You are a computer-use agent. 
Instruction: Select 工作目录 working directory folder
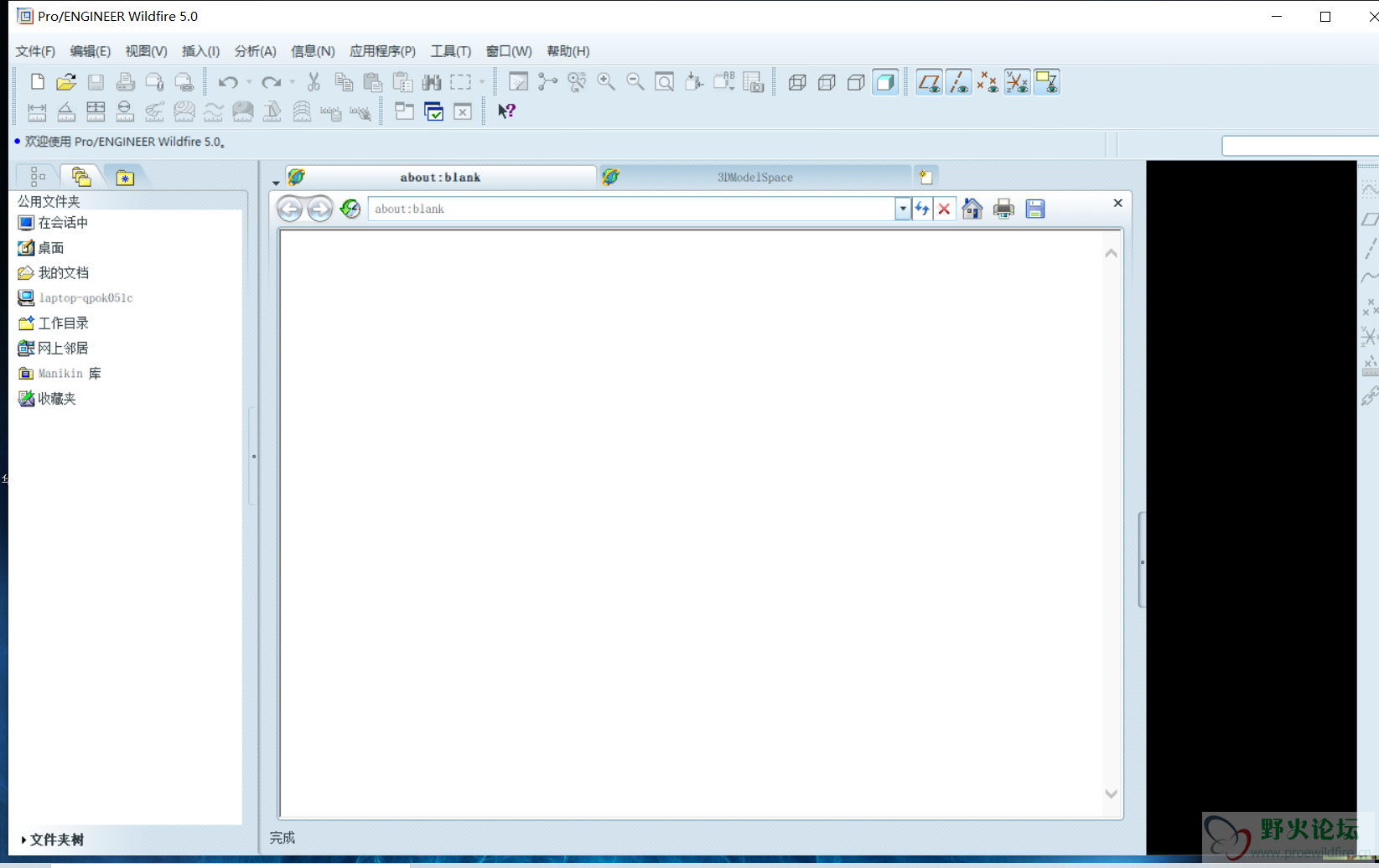pyautogui.click(x=53, y=323)
